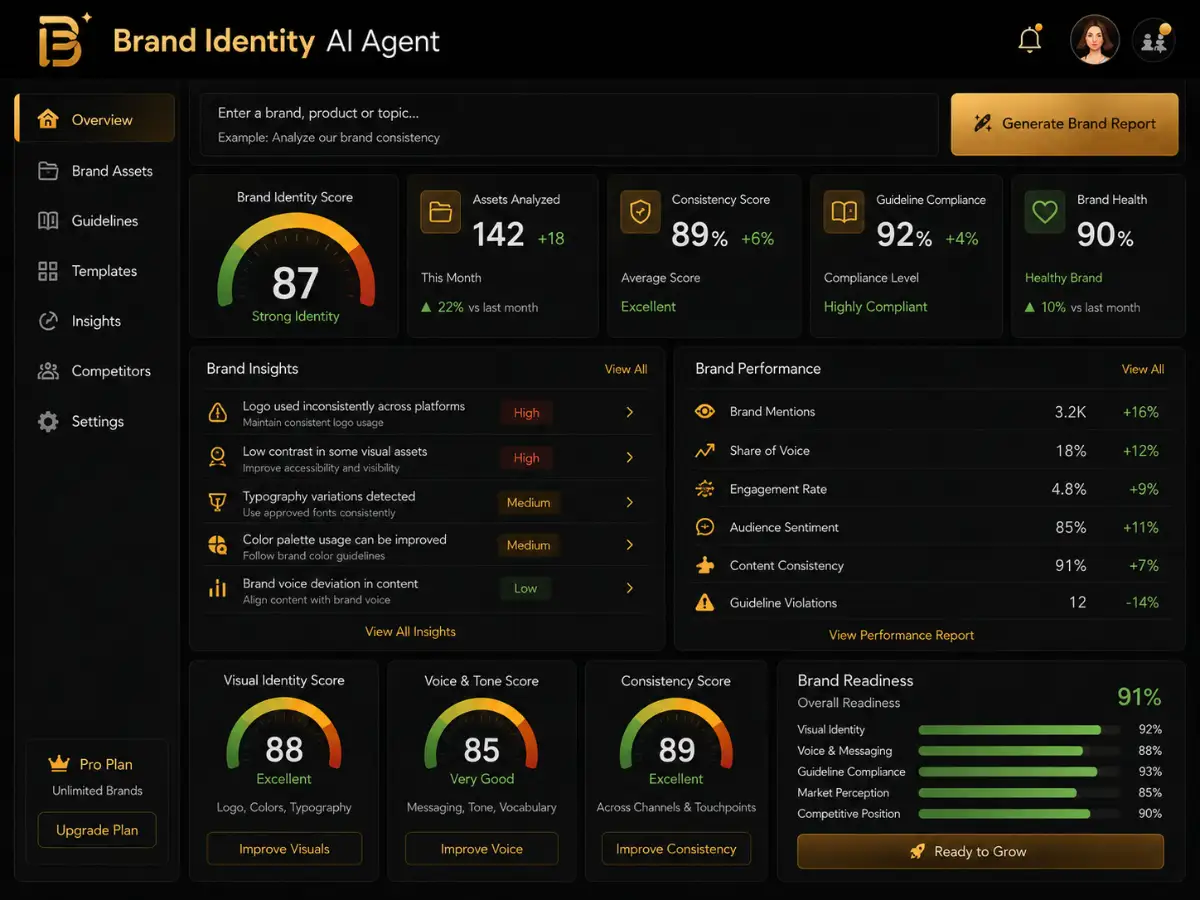This screenshot has height=900, width=1200.
Task: Click the High tag on logo insight
Action: pyautogui.click(x=526, y=413)
